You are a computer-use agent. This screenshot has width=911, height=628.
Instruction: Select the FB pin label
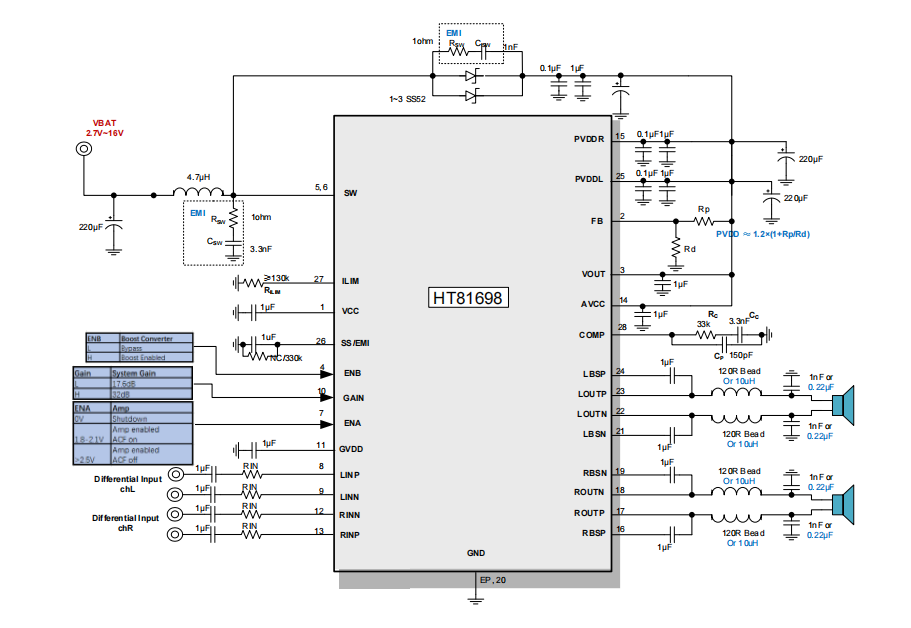coord(597,221)
